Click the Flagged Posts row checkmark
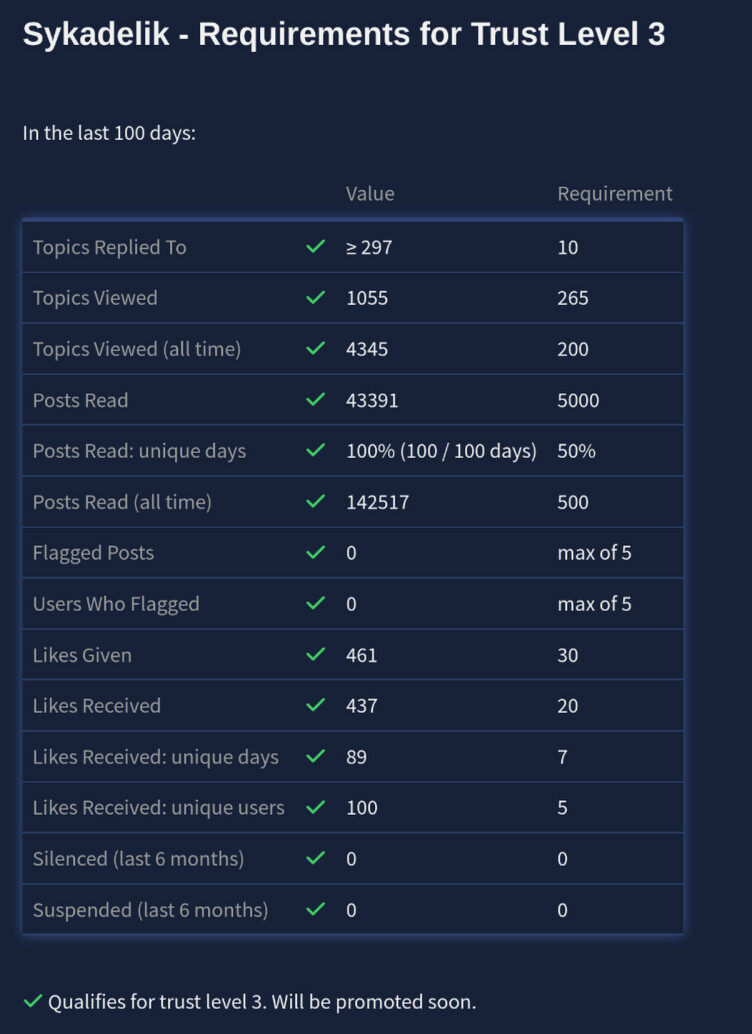752x1034 pixels. pos(316,553)
